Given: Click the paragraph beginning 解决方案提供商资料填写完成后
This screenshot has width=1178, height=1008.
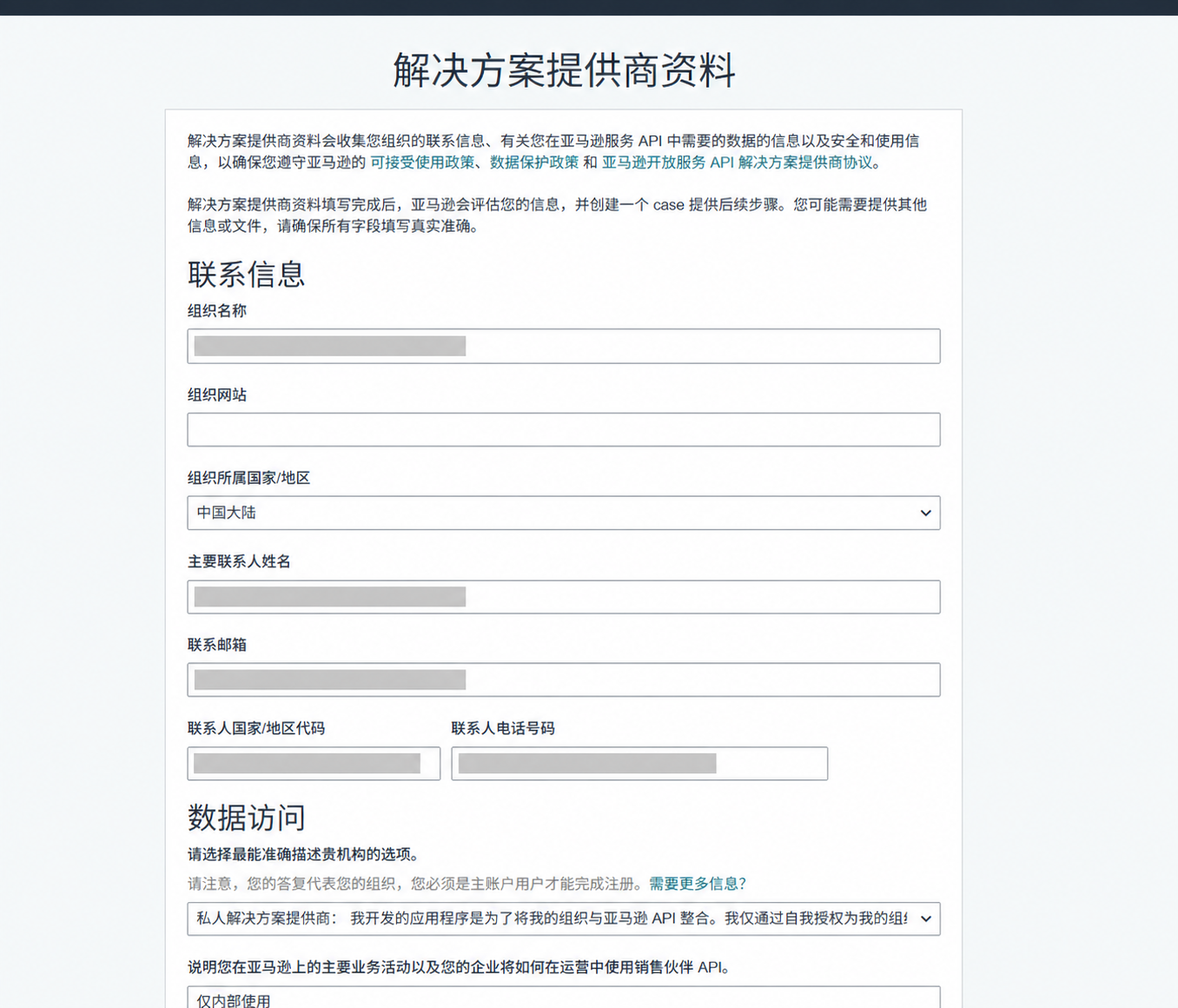Looking at the screenshot, I should tap(558, 216).
